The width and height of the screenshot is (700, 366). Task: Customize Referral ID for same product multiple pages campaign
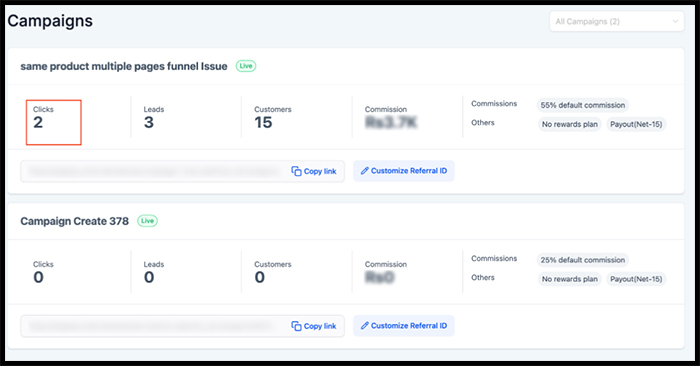(x=404, y=171)
